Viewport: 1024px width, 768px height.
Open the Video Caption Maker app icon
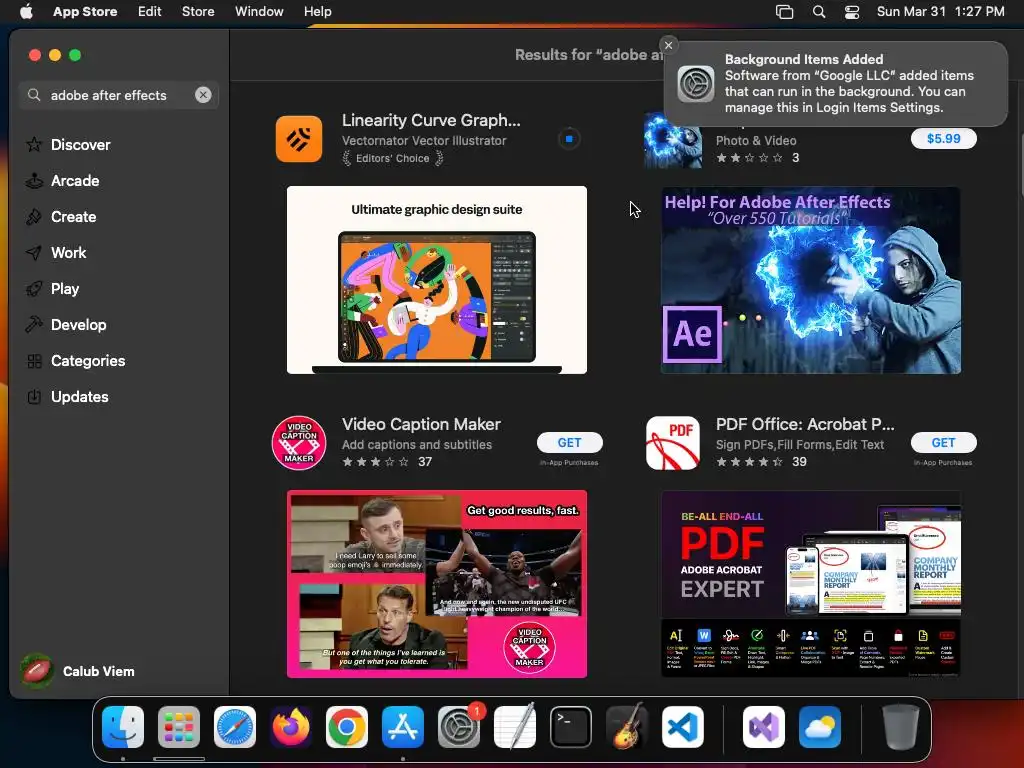click(x=298, y=442)
